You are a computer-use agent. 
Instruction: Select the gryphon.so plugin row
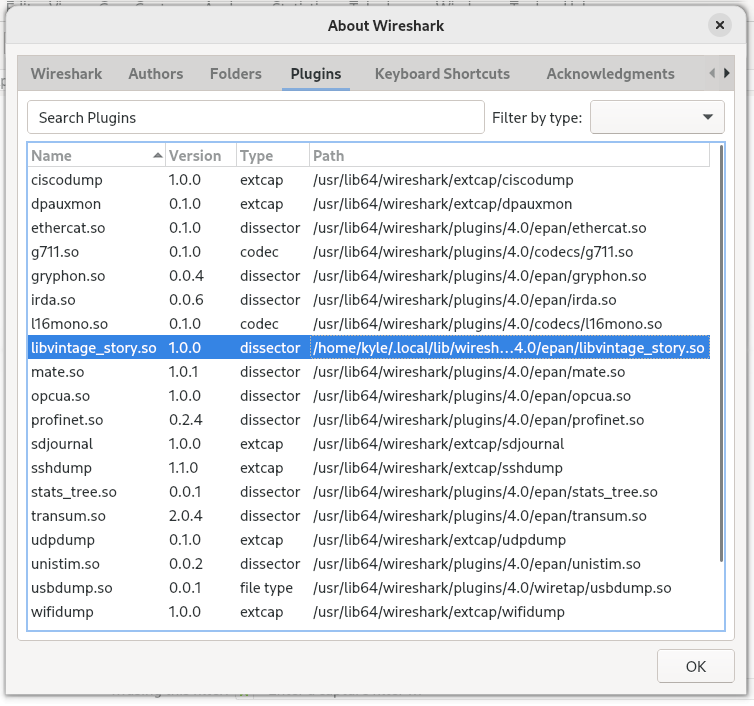[x=369, y=276]
